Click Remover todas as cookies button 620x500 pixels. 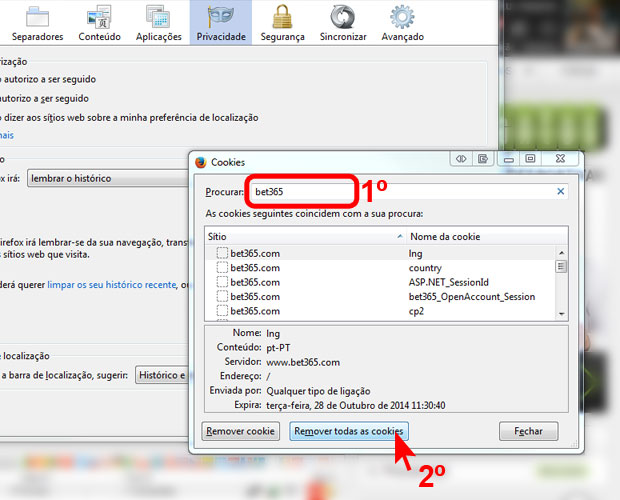point(349,431)
